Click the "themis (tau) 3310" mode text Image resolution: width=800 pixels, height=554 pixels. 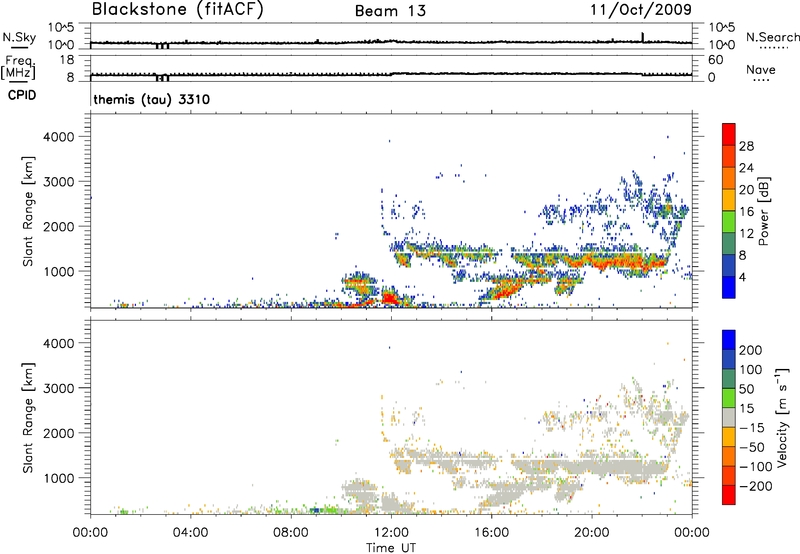click(152, 99)
